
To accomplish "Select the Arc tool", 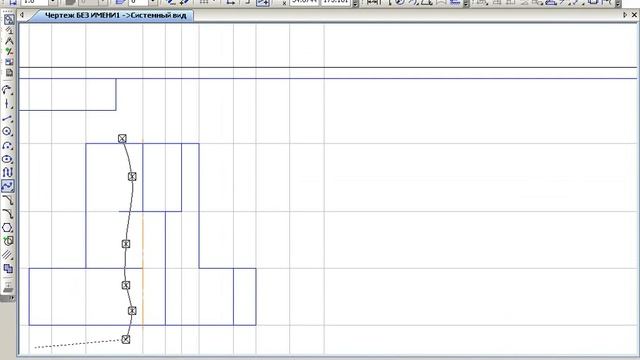I will click(8, 145).
